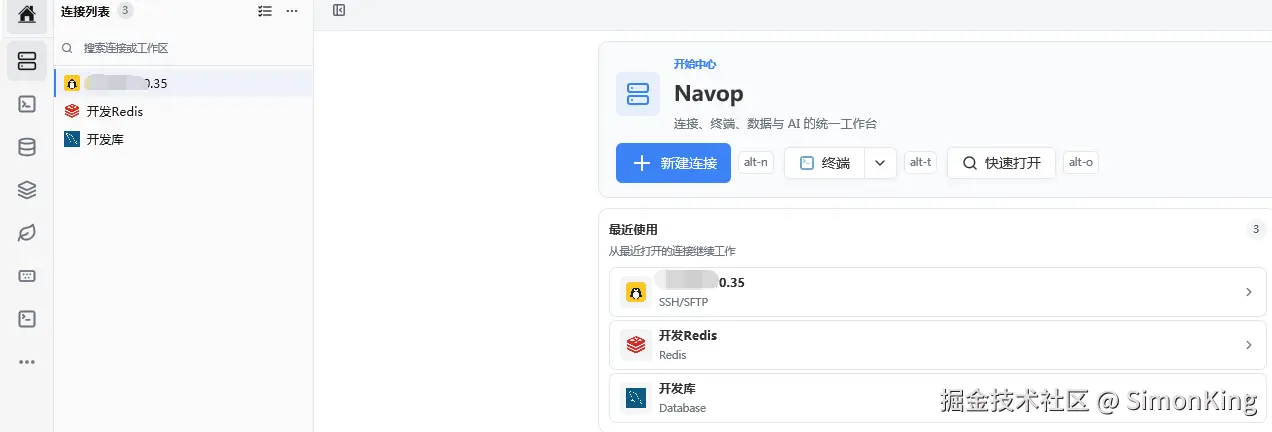Open the database cylinder sidebar icon
Screen dimensions: 1272x432
click(27, 147)
